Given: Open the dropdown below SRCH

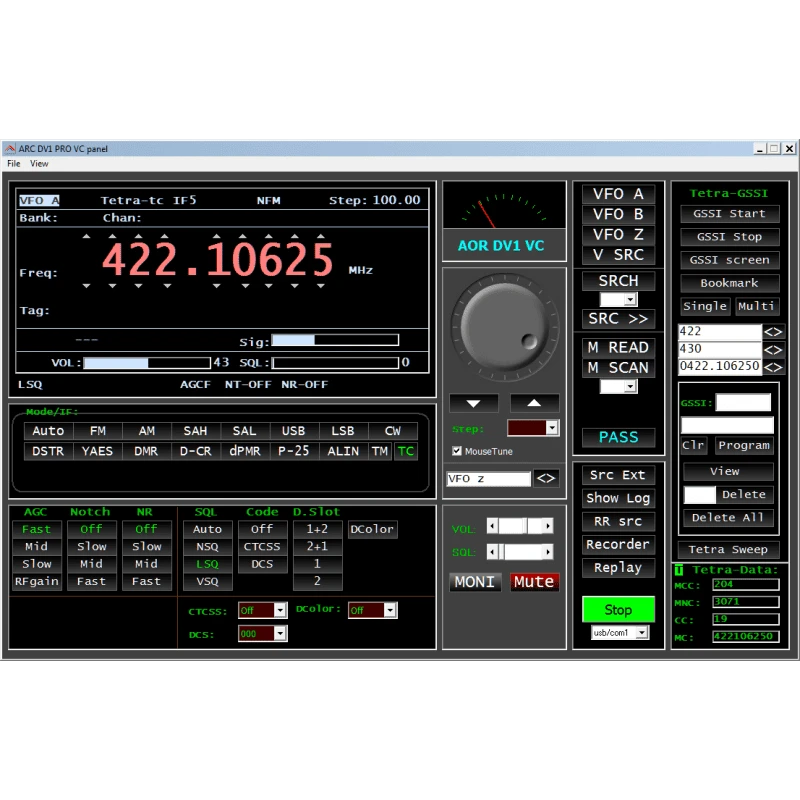Looking at the screenshot, I should [x=631, y=299].
